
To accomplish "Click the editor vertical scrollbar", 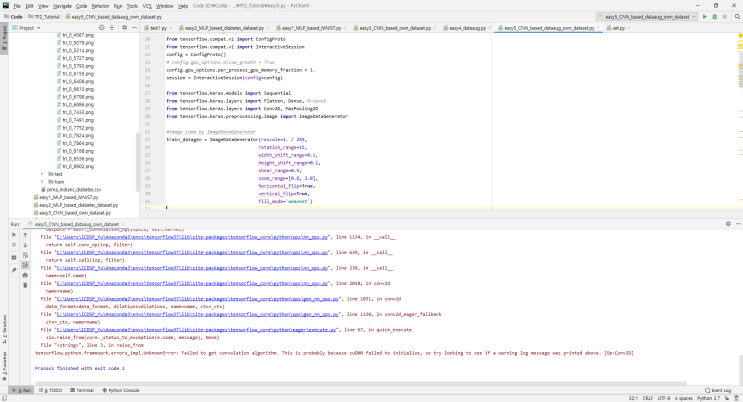I will click(x=738, y=120).
